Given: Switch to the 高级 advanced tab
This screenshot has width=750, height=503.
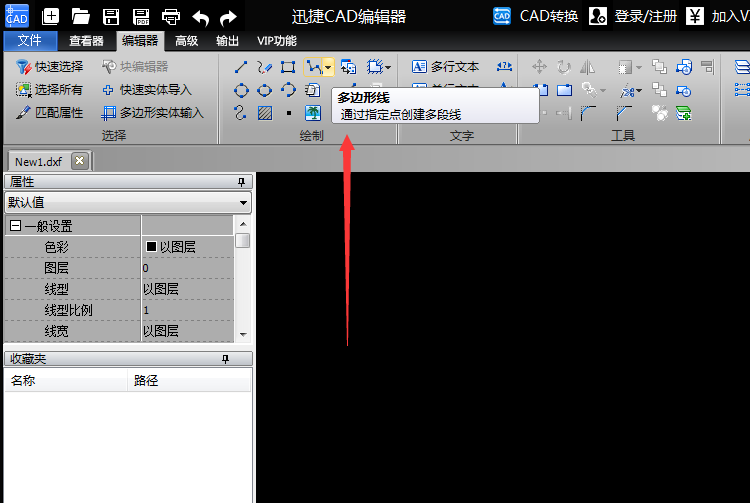Looking at the screenshot, I should point(187,41).
